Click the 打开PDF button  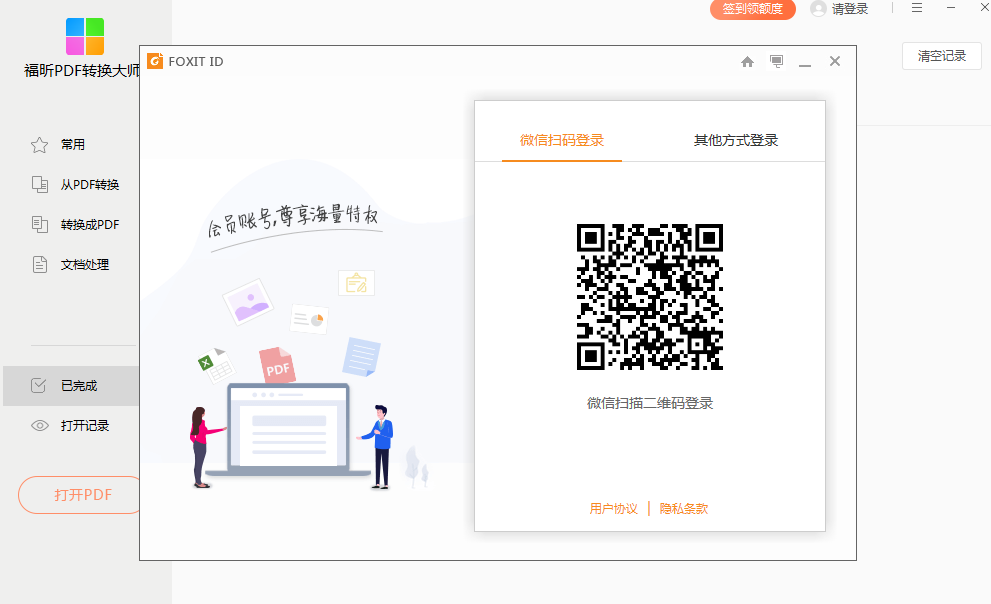click(79, 495)
